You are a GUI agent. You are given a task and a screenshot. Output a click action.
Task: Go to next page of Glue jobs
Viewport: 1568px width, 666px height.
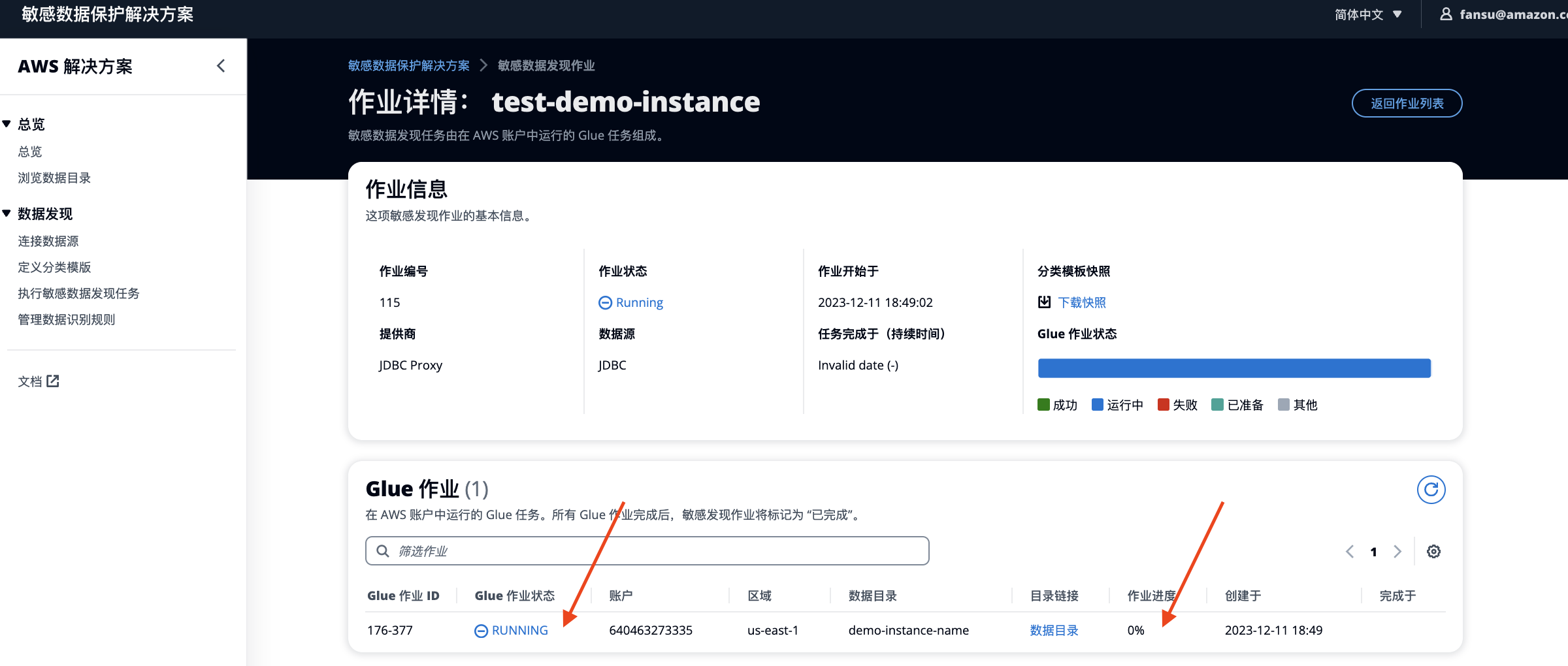(x=1397, y=552)
